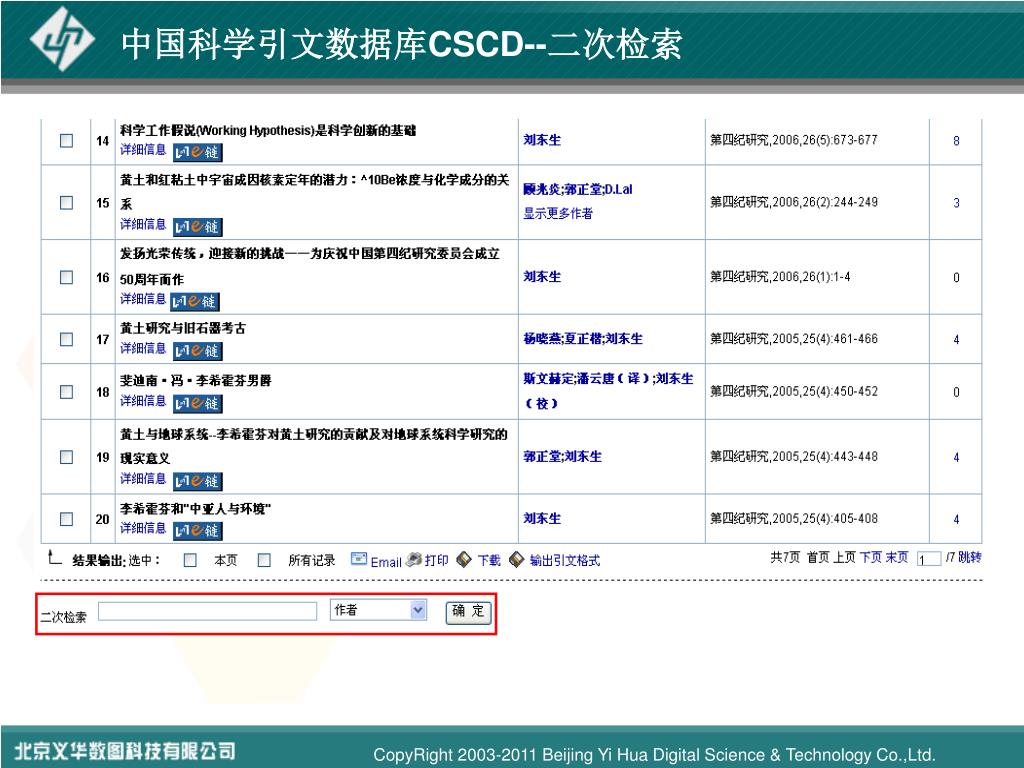Image resolution: width=1024 pixels, height=768 pixels.
Task: Open 详细信息 for record 15
Action: [143, 224]
